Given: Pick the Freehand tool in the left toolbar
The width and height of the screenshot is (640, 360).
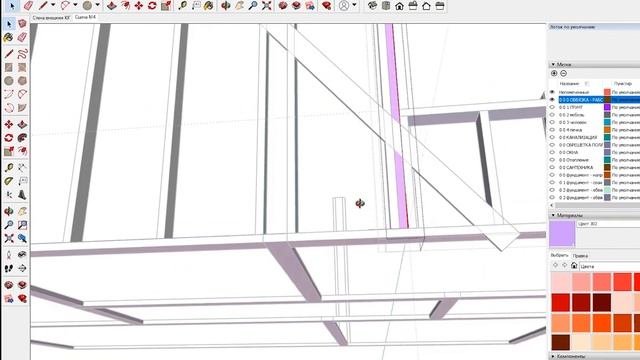Looking at the screenshot, I should [x=22, y=53].
